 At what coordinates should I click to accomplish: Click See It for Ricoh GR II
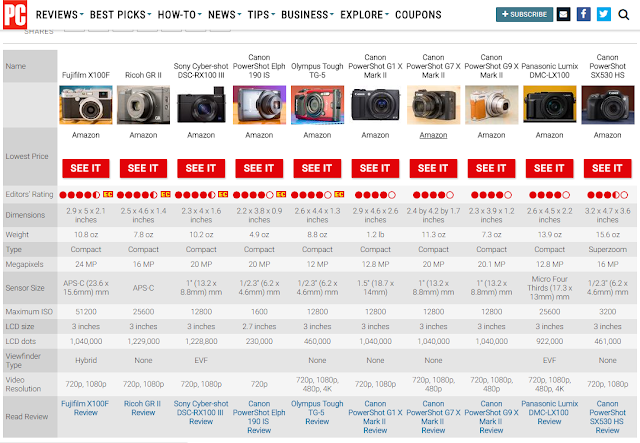143,168
